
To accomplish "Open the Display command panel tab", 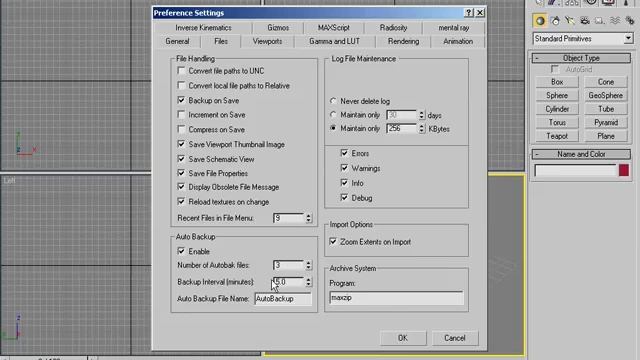I will (x=608, y=2).
